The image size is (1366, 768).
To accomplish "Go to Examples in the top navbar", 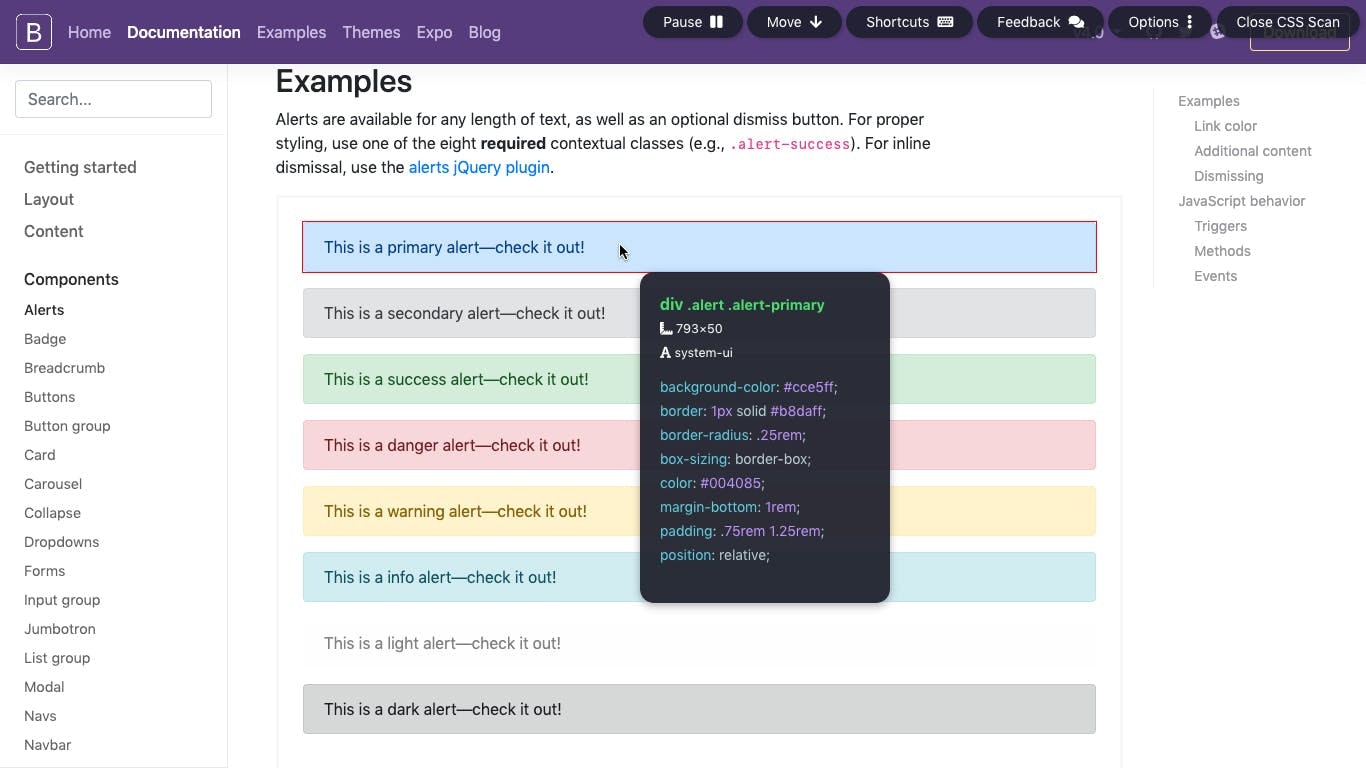I will pyautogui.click(x=291, y=32).
